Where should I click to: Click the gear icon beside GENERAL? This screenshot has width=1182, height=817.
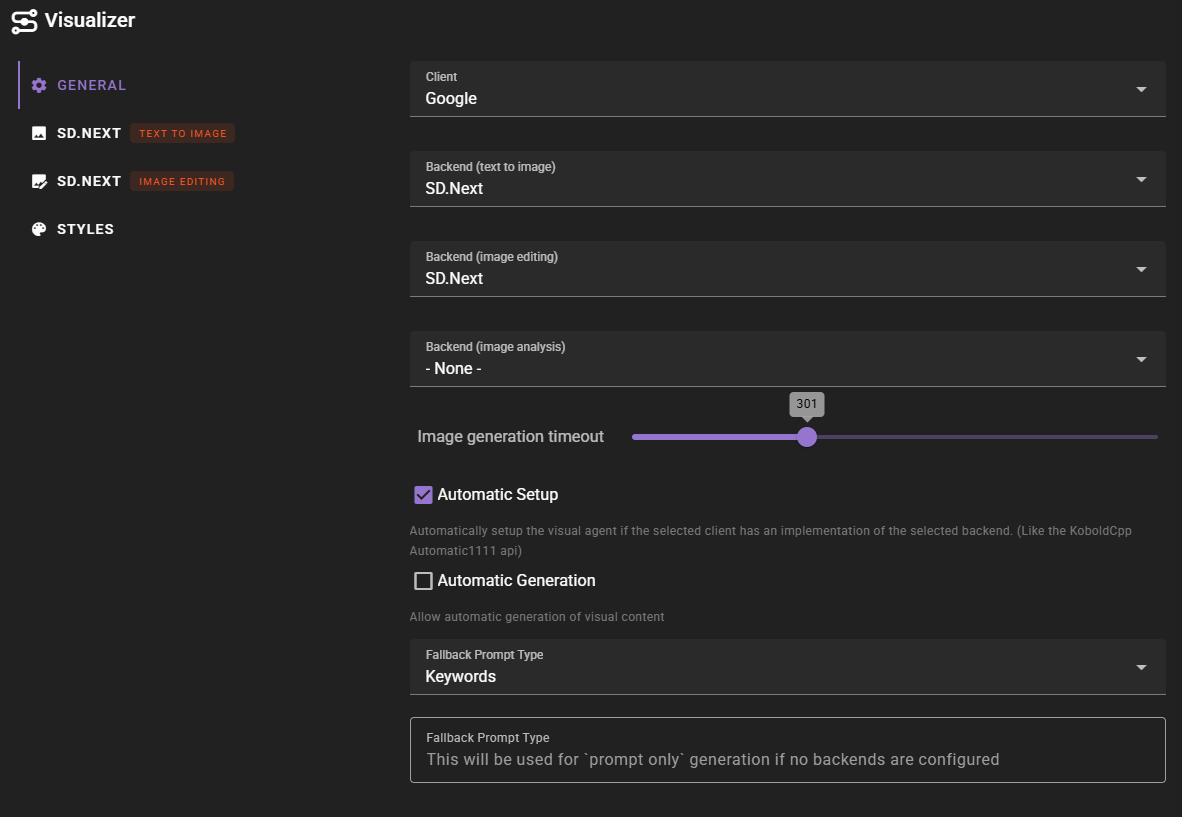(39, 85)
